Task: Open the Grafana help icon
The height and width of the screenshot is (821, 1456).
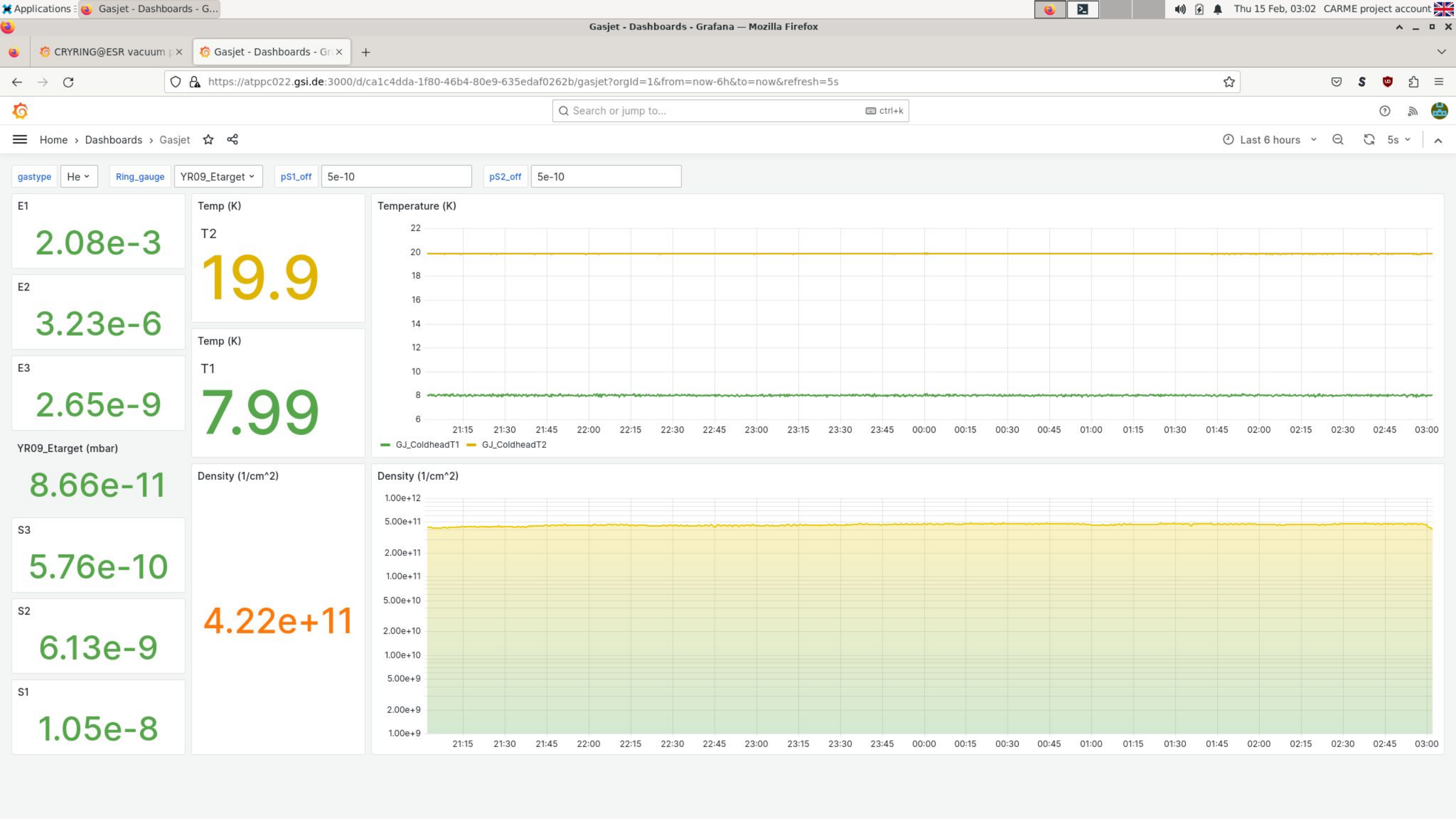Action: click(1385, 111)
